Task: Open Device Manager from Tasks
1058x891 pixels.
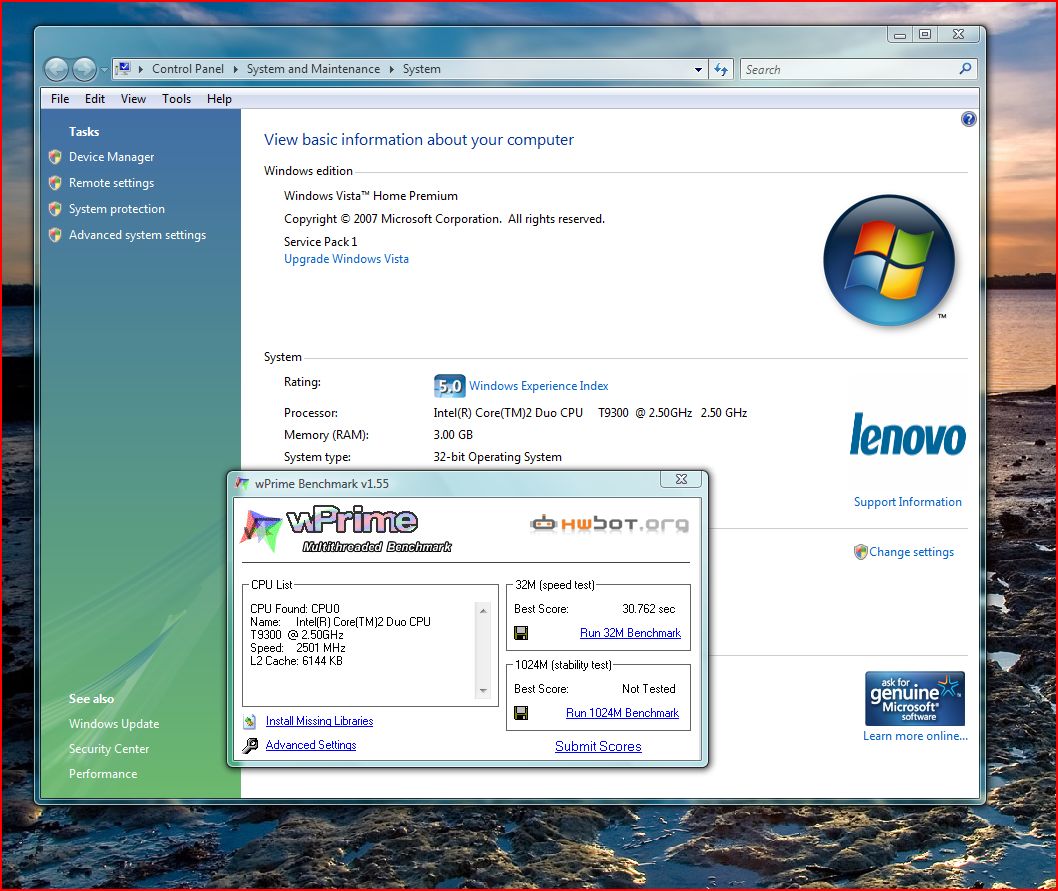Action: click(x=111, y=157)
